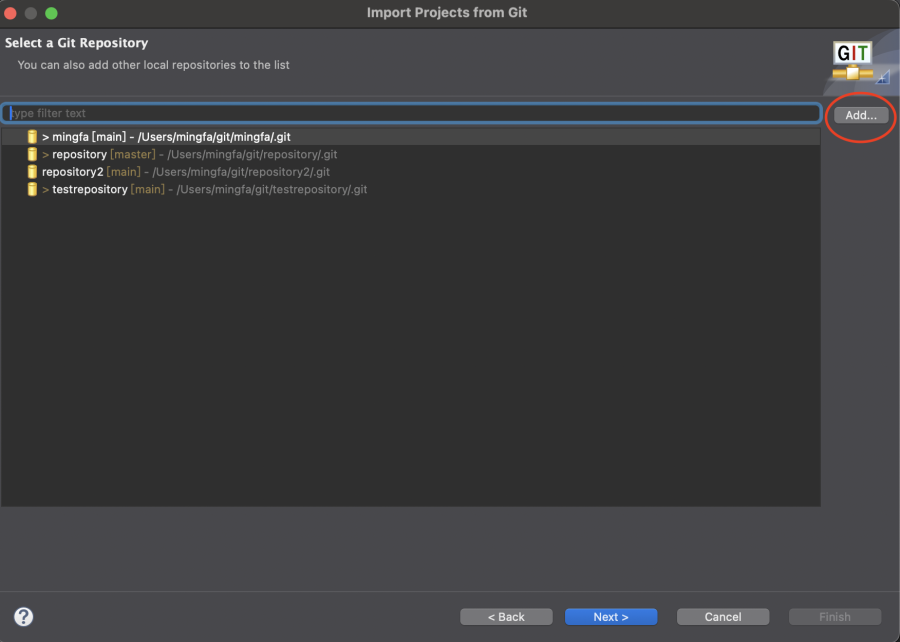Click the repository2 database icon
This screenshot has height=642, width=900.
[32, 172]
